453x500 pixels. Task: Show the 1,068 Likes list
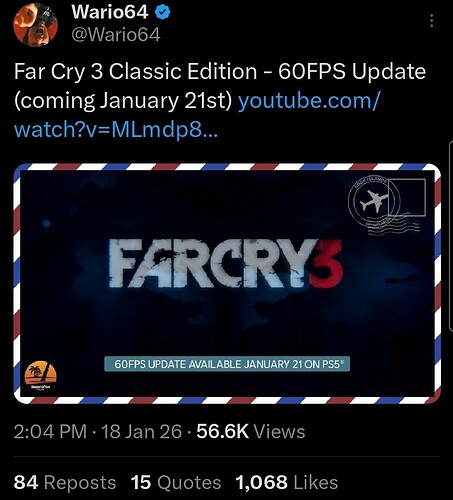[287, 482]
